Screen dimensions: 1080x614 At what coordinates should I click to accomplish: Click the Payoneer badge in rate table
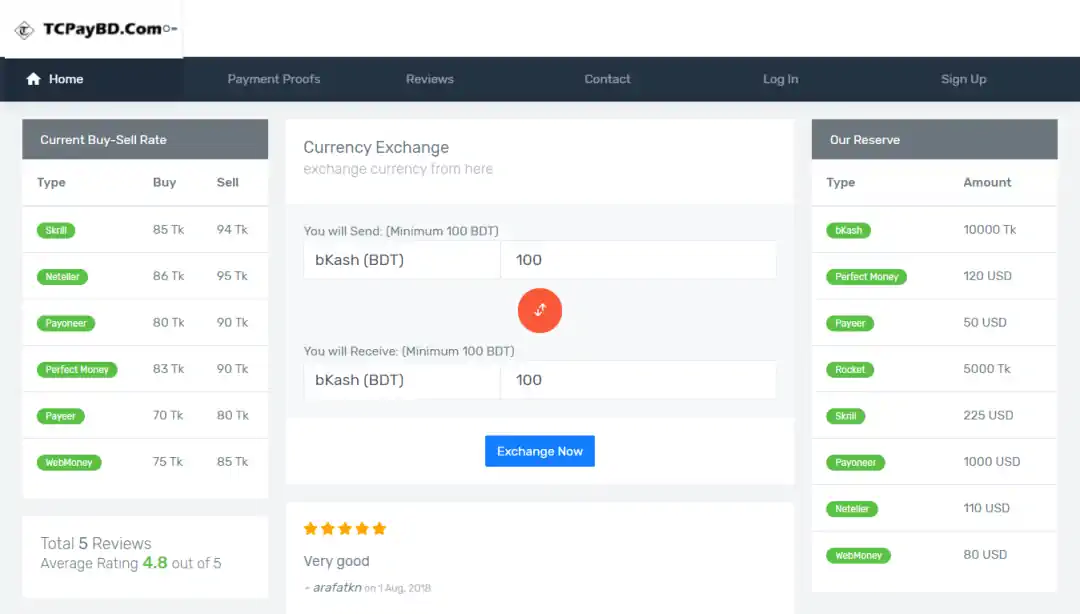(66, 323)
